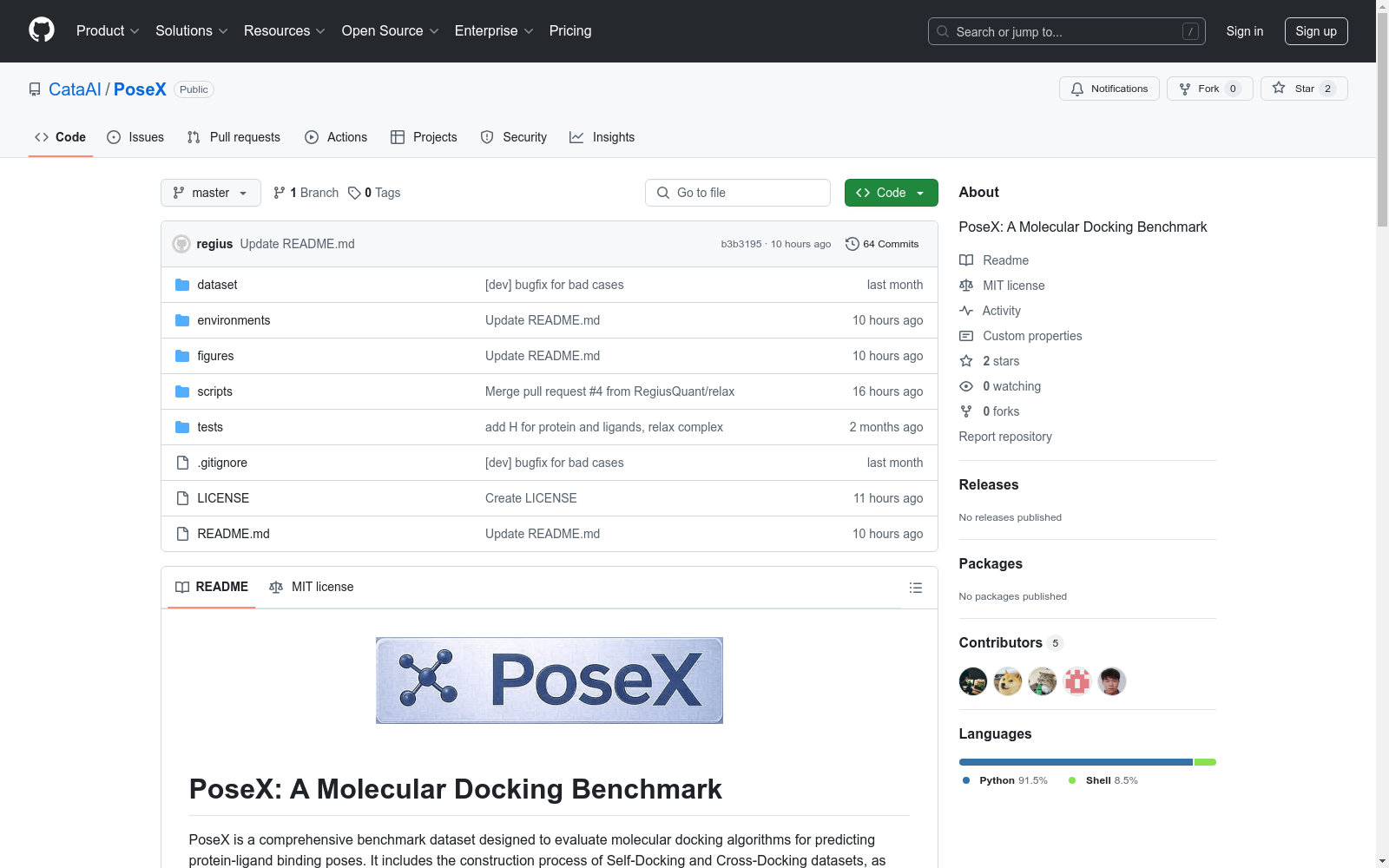Click the regius commit author avatar
This screenshot has height=868, width=1389.
click(181, 244)
